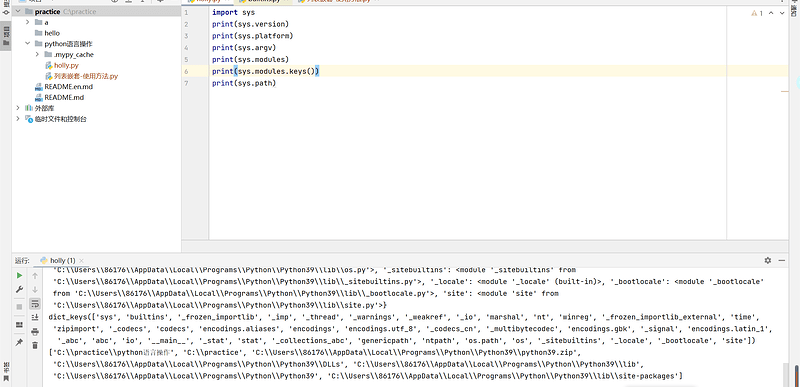The width and height of the screenshot is (800, 387).
Task: Click the up arrow in Run output toolbar
Action: pyautogui.click(x=35, y=276)
